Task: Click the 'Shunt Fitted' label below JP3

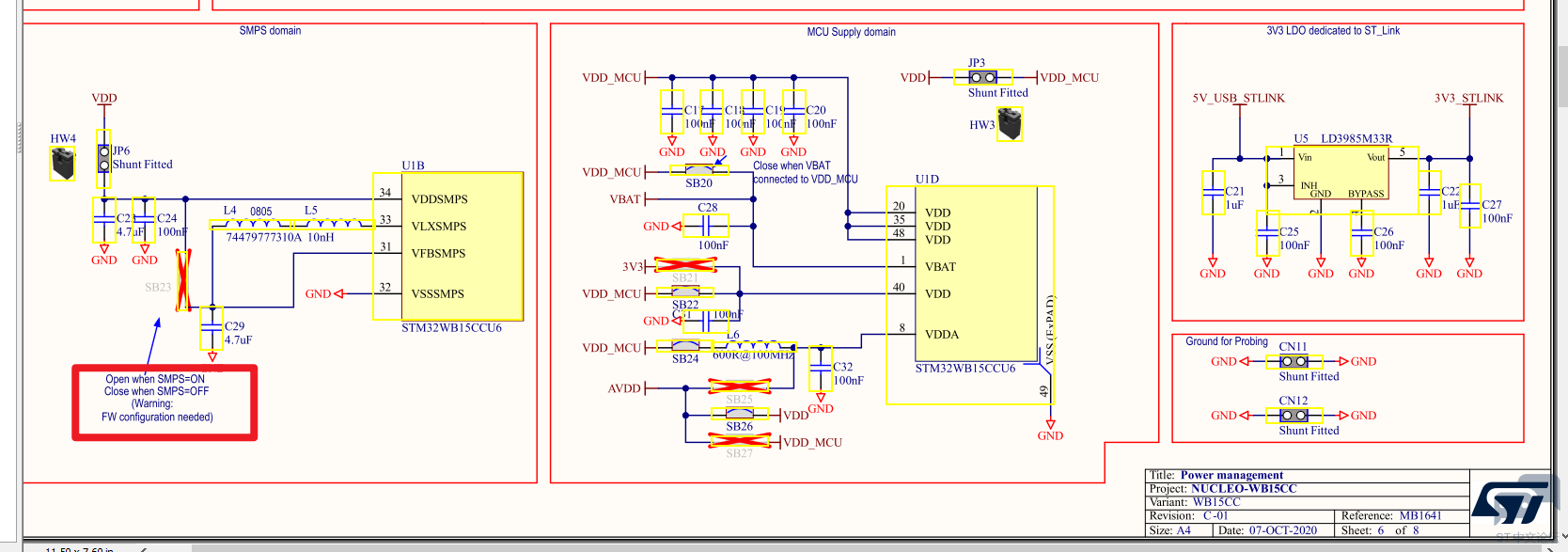Action: coord(998,93)
